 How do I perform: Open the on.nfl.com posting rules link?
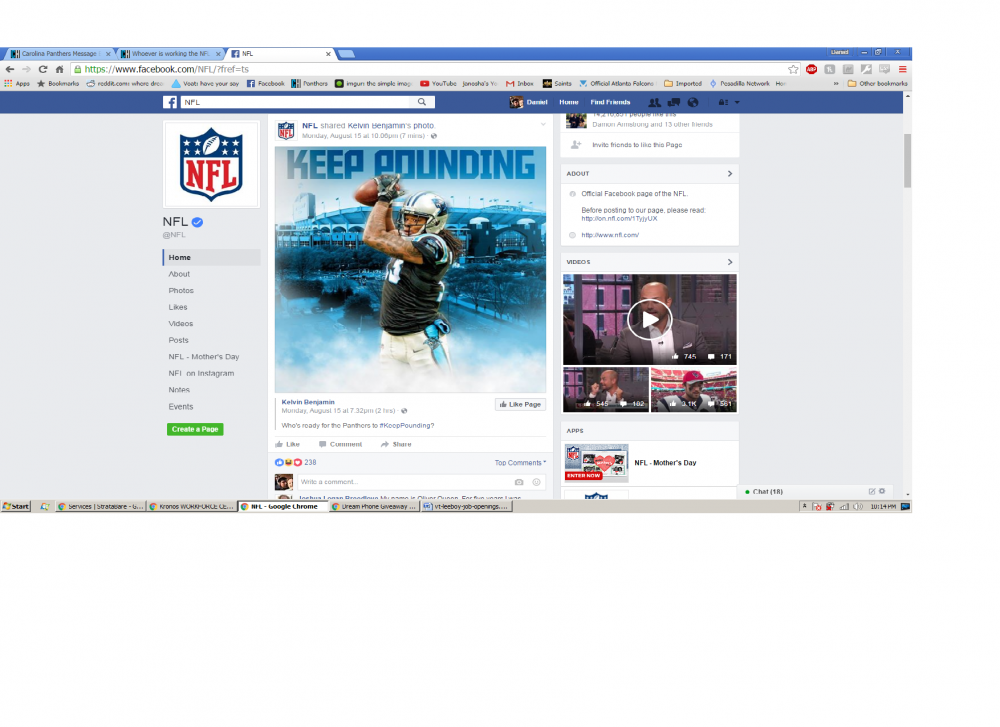point(619,219)
